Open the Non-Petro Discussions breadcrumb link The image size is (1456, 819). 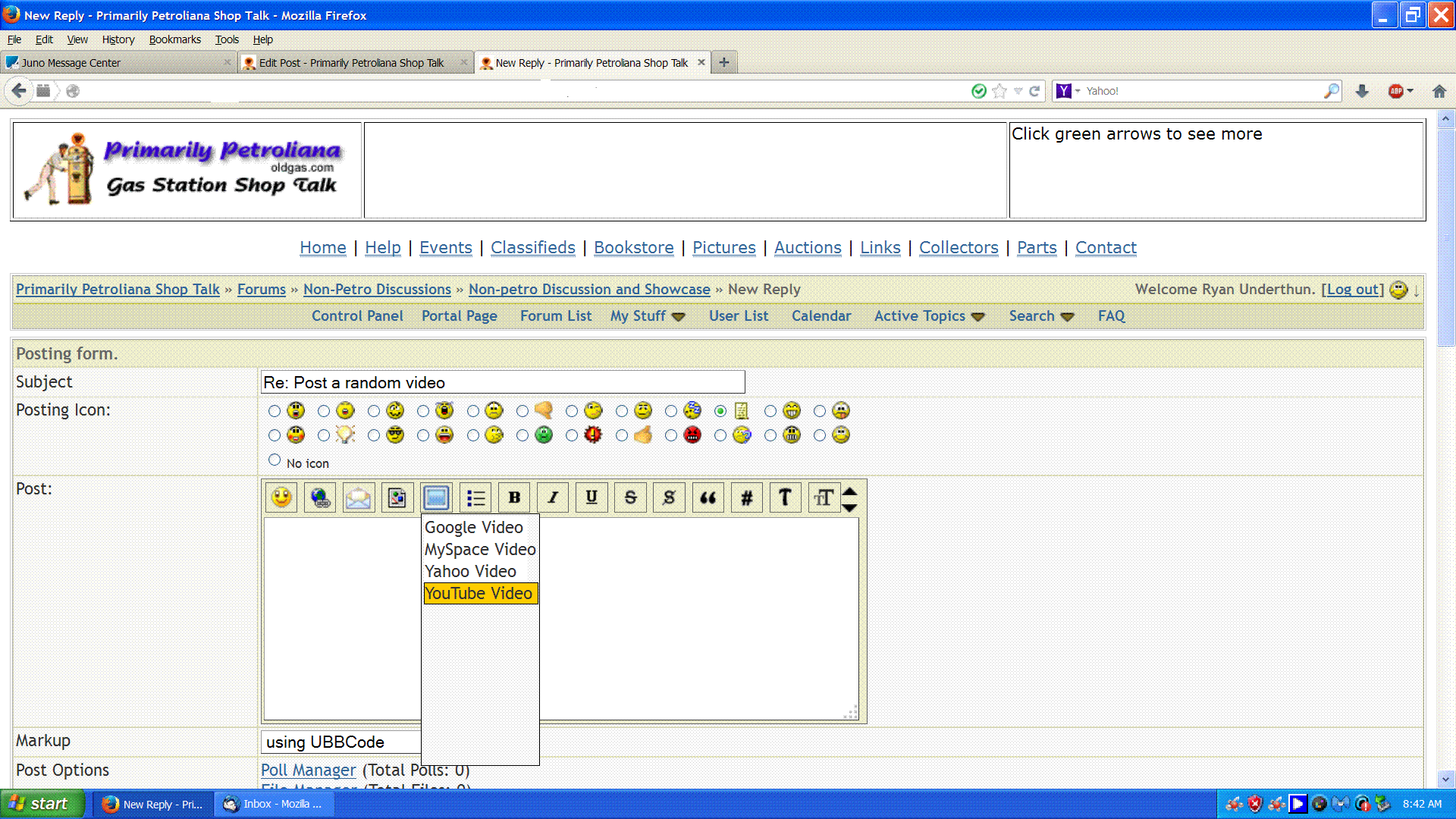[377, 290]
